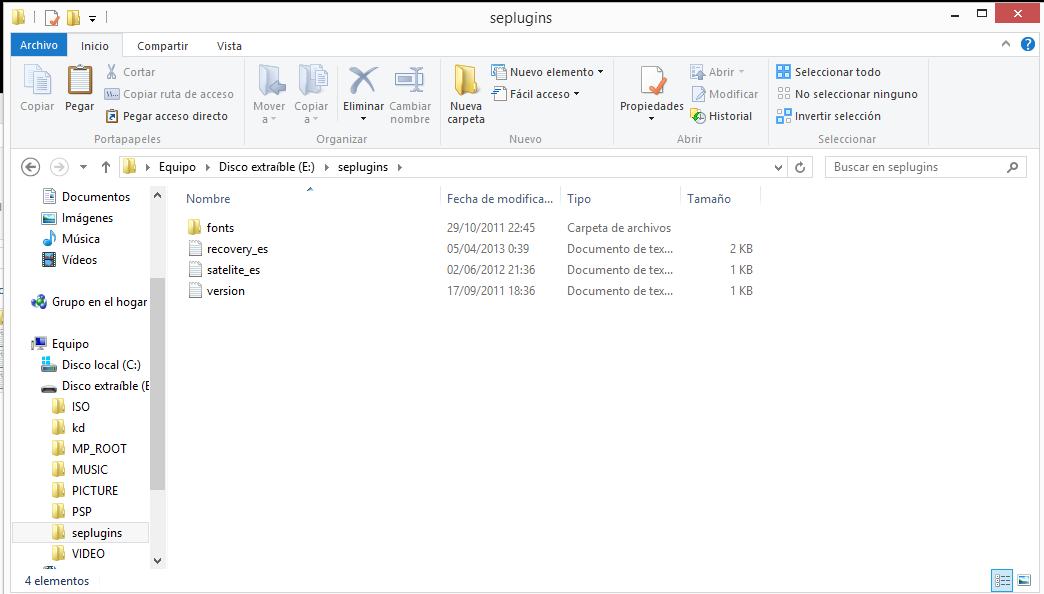Refresh the current folder view
The image size is (1044, 594).
coord(800,167)
